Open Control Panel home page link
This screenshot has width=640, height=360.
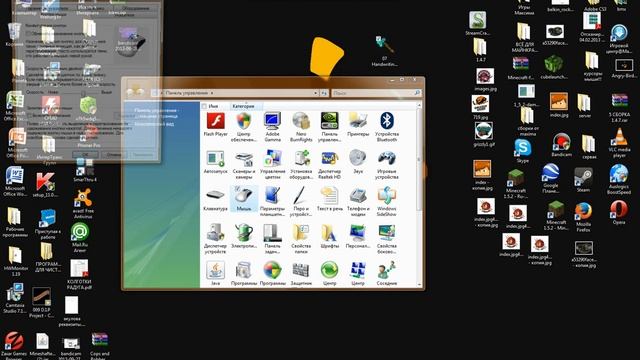(x=156, y=113)
